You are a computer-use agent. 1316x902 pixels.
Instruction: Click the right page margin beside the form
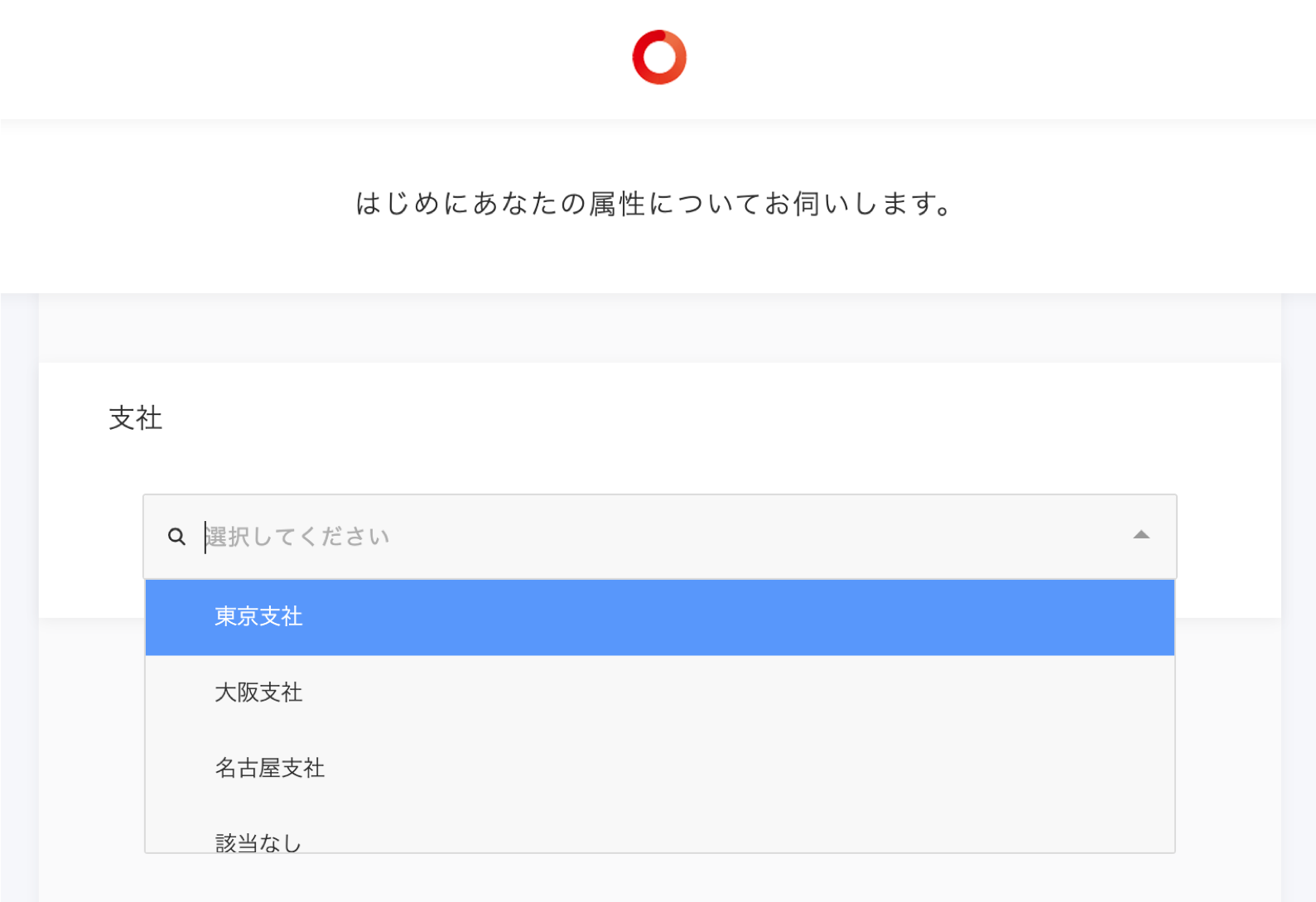pos(1298,580)
